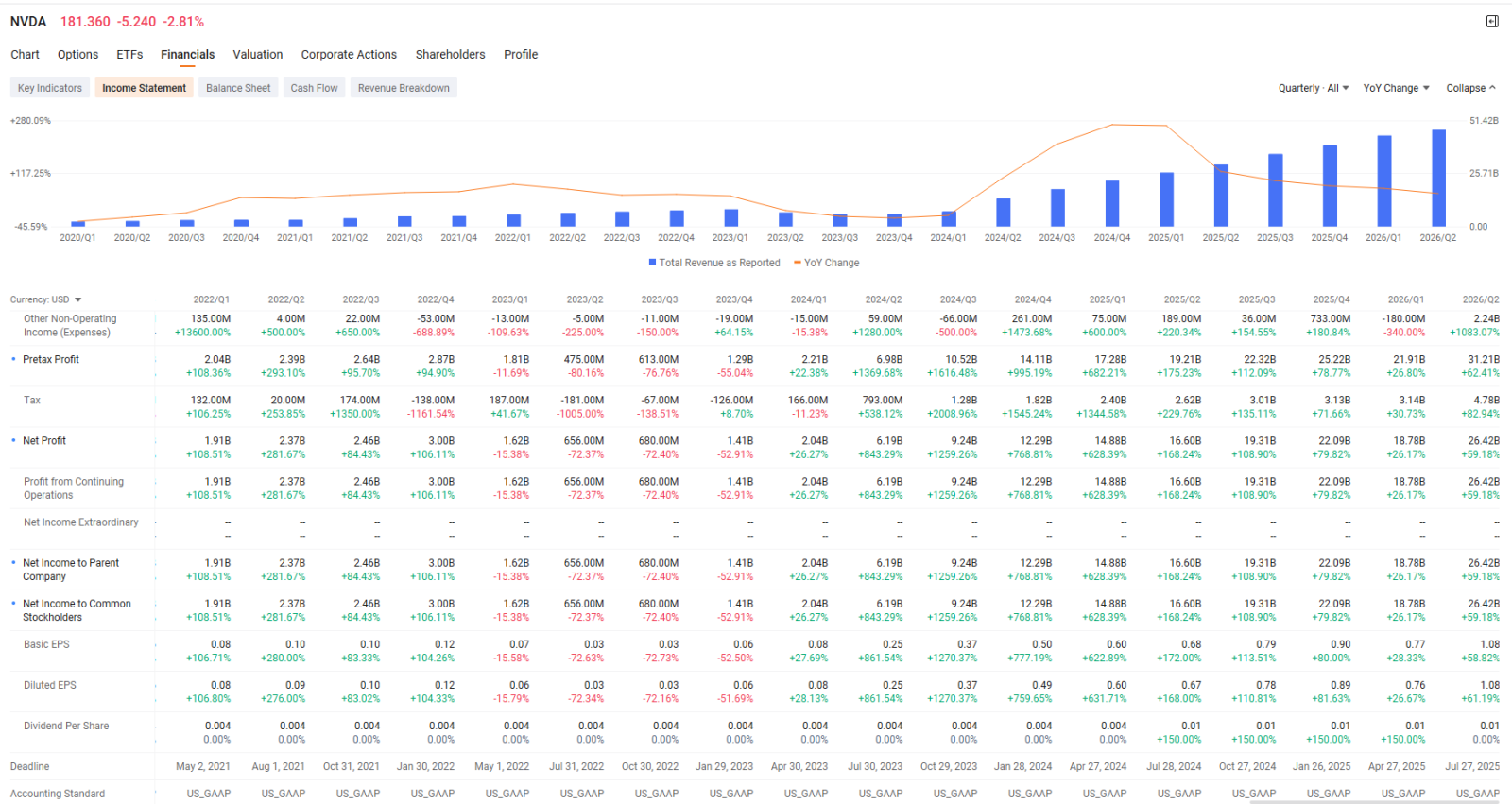Click the Tax row label
The height and width of the screenshot is (804, 1512).
32,401
